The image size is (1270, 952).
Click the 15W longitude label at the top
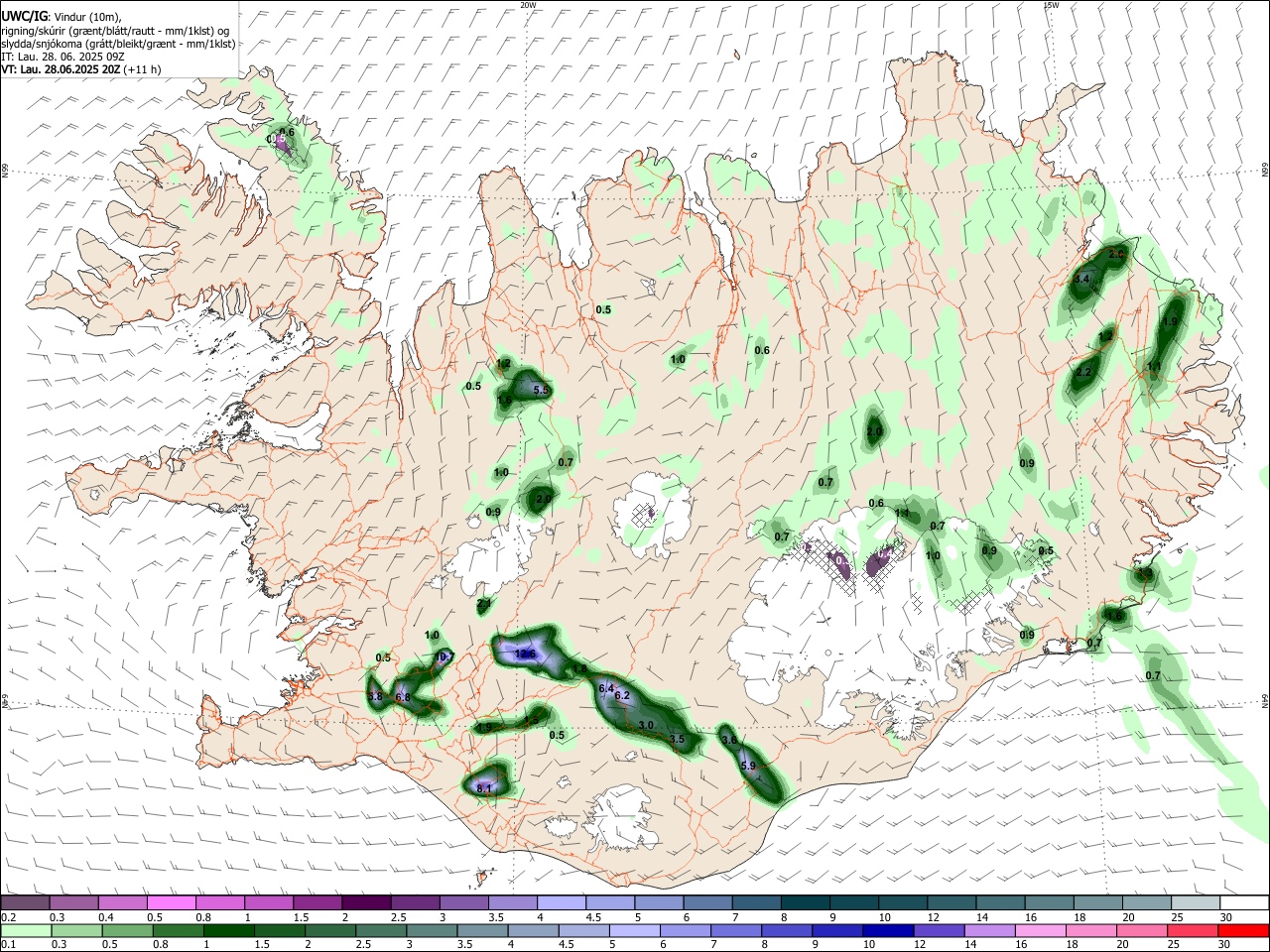tap(1051, 5)
